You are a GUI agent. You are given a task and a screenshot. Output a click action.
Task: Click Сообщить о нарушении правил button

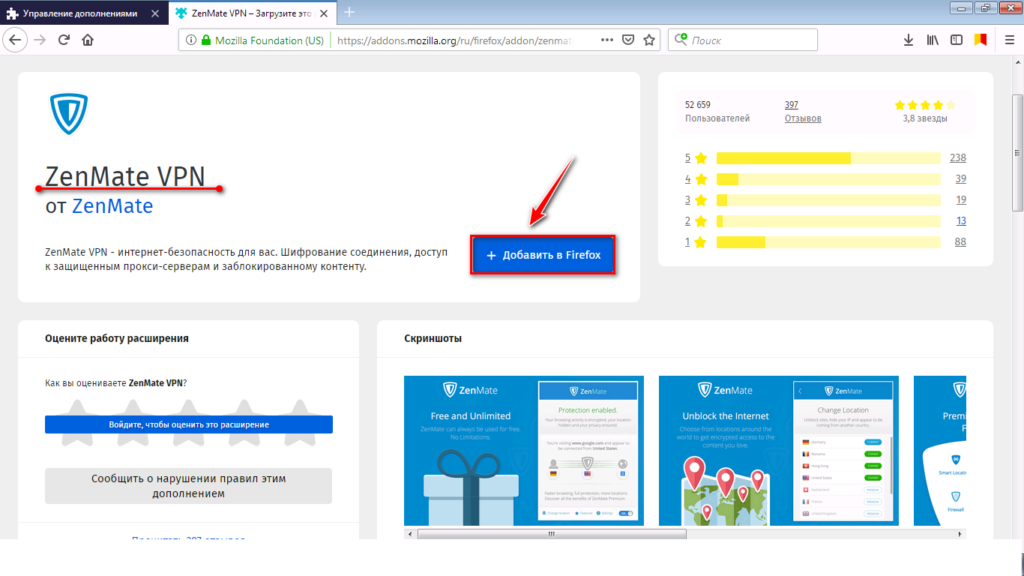click(188, 486)
